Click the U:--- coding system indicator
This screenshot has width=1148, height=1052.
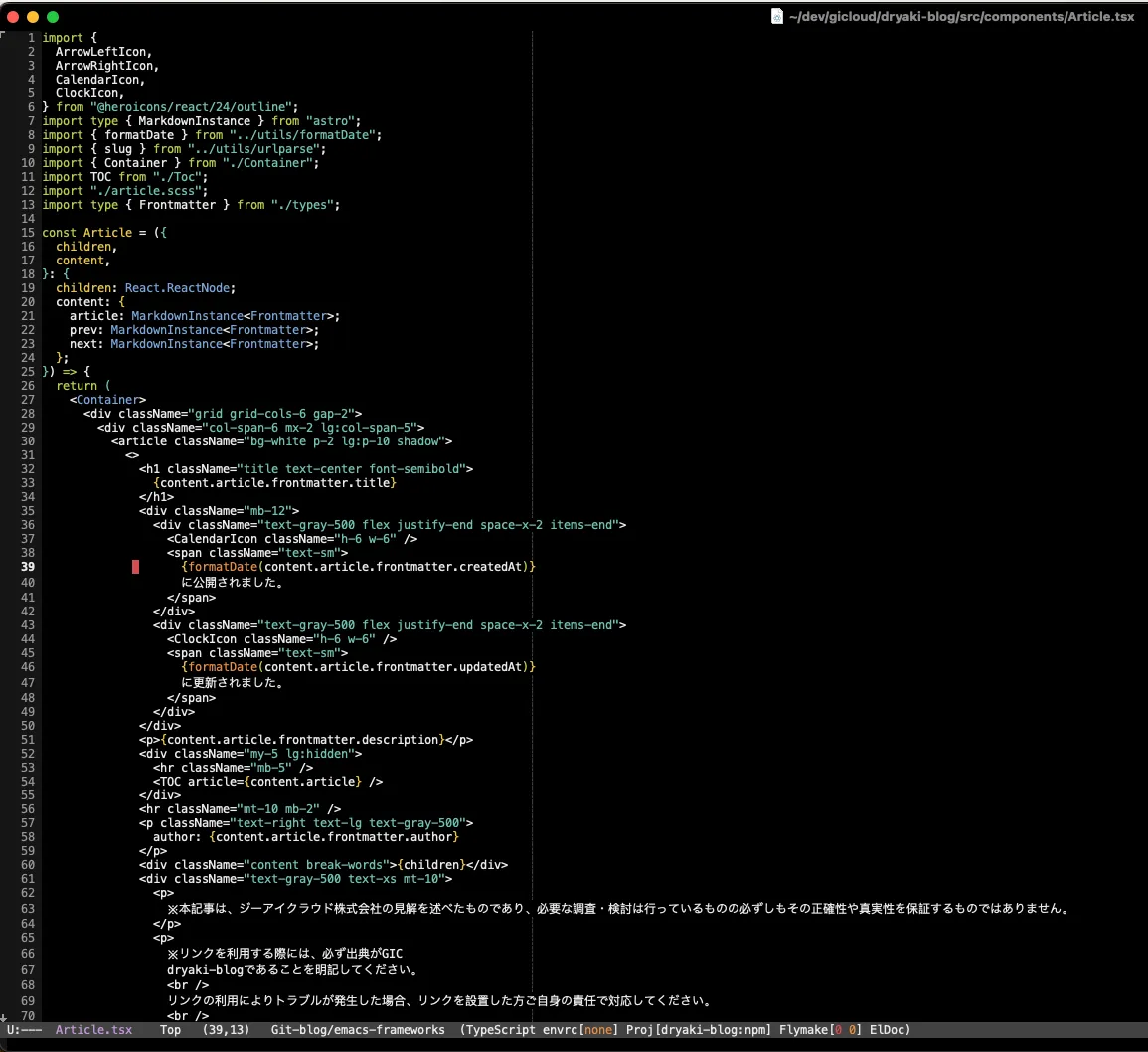(25, 1030)
